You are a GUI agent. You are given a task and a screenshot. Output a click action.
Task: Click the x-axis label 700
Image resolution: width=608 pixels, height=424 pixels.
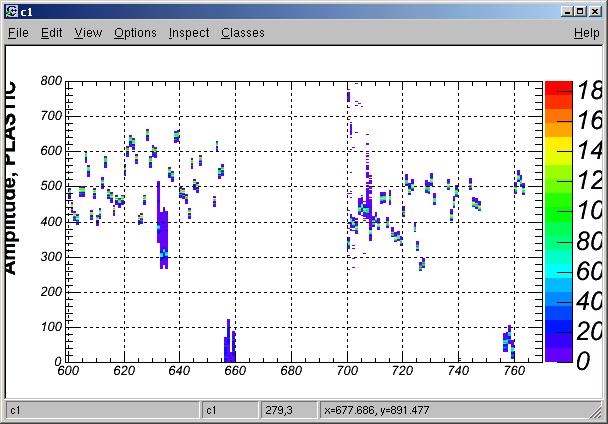[347, 371]
